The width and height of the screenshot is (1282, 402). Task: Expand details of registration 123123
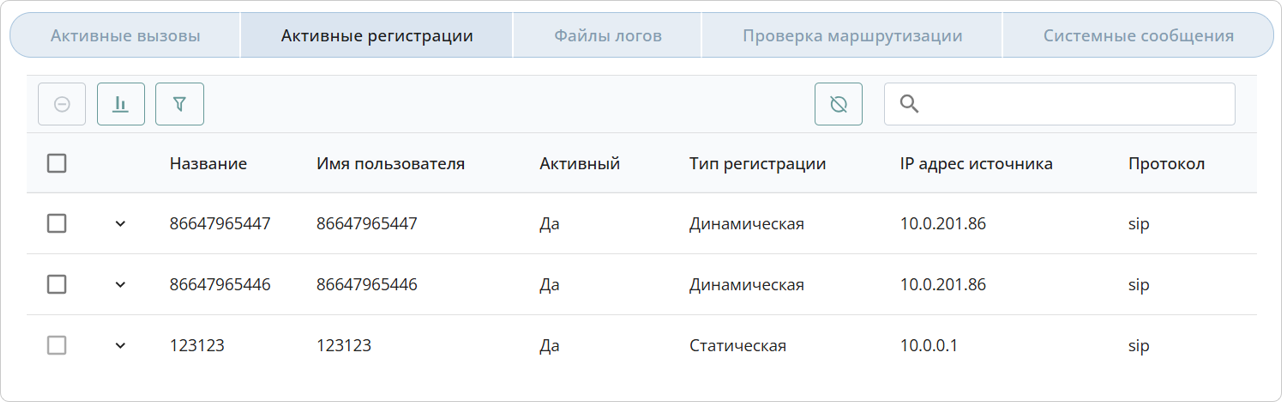[x=120, y=345]
